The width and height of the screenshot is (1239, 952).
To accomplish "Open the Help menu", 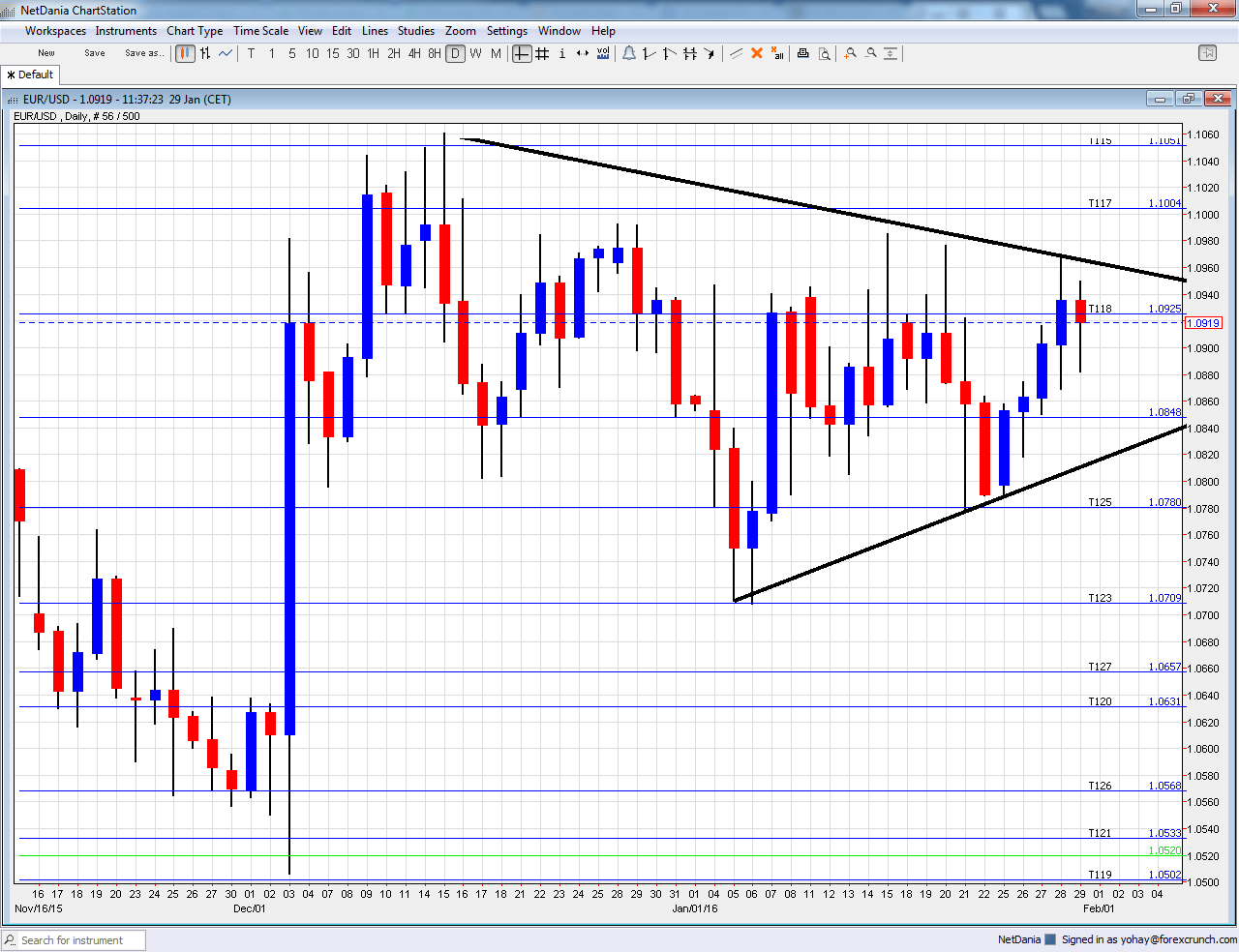I will pos(603,31).
